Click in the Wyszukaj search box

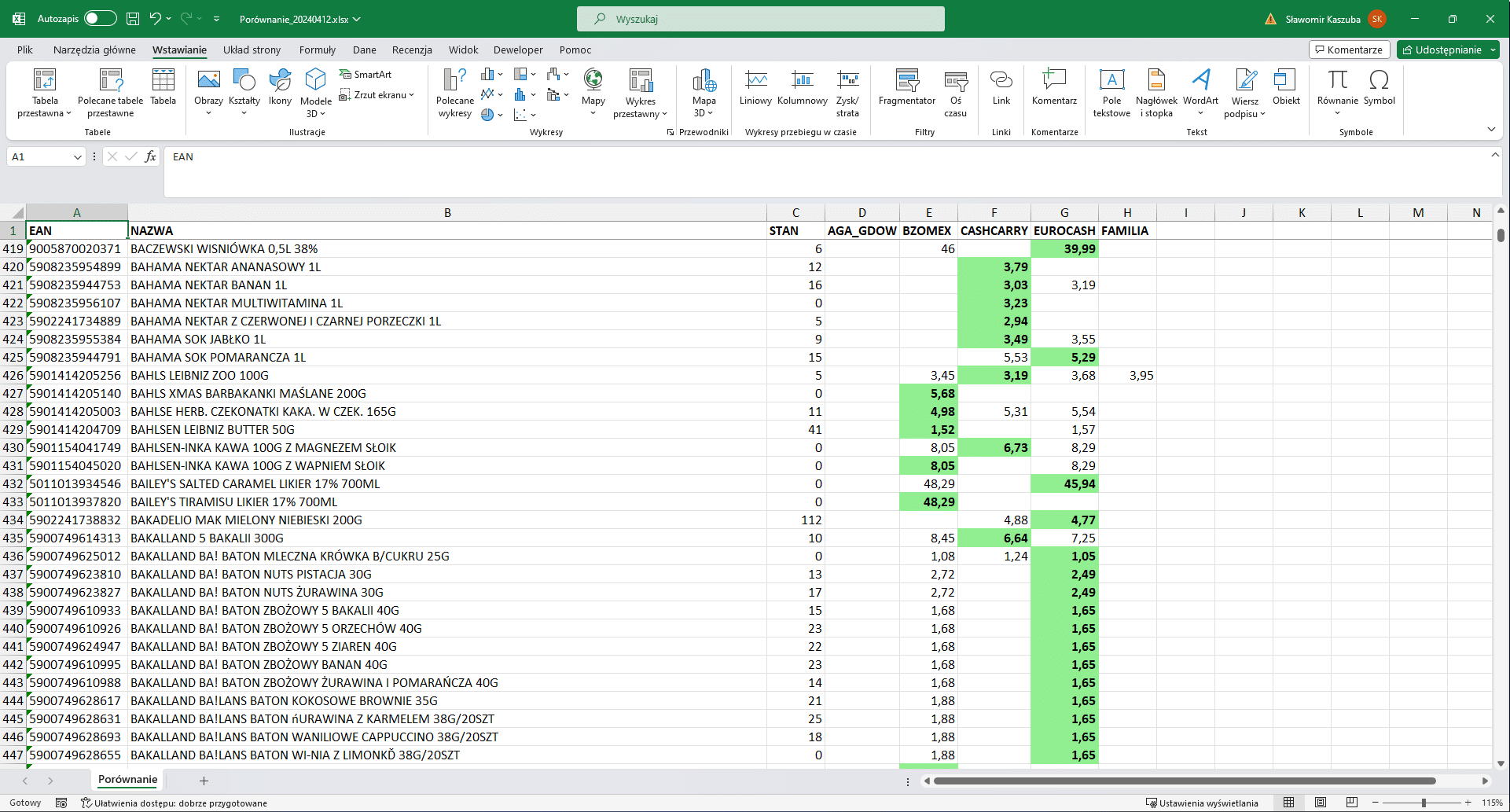click(760, 19)
